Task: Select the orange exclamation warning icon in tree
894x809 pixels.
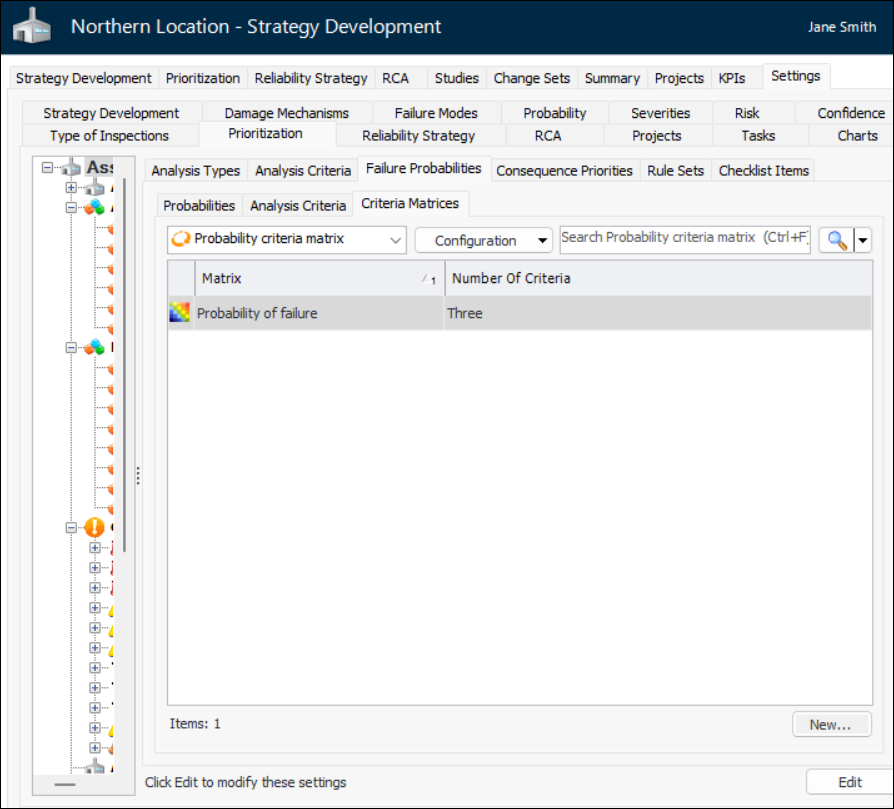Action: pos(94,527)
